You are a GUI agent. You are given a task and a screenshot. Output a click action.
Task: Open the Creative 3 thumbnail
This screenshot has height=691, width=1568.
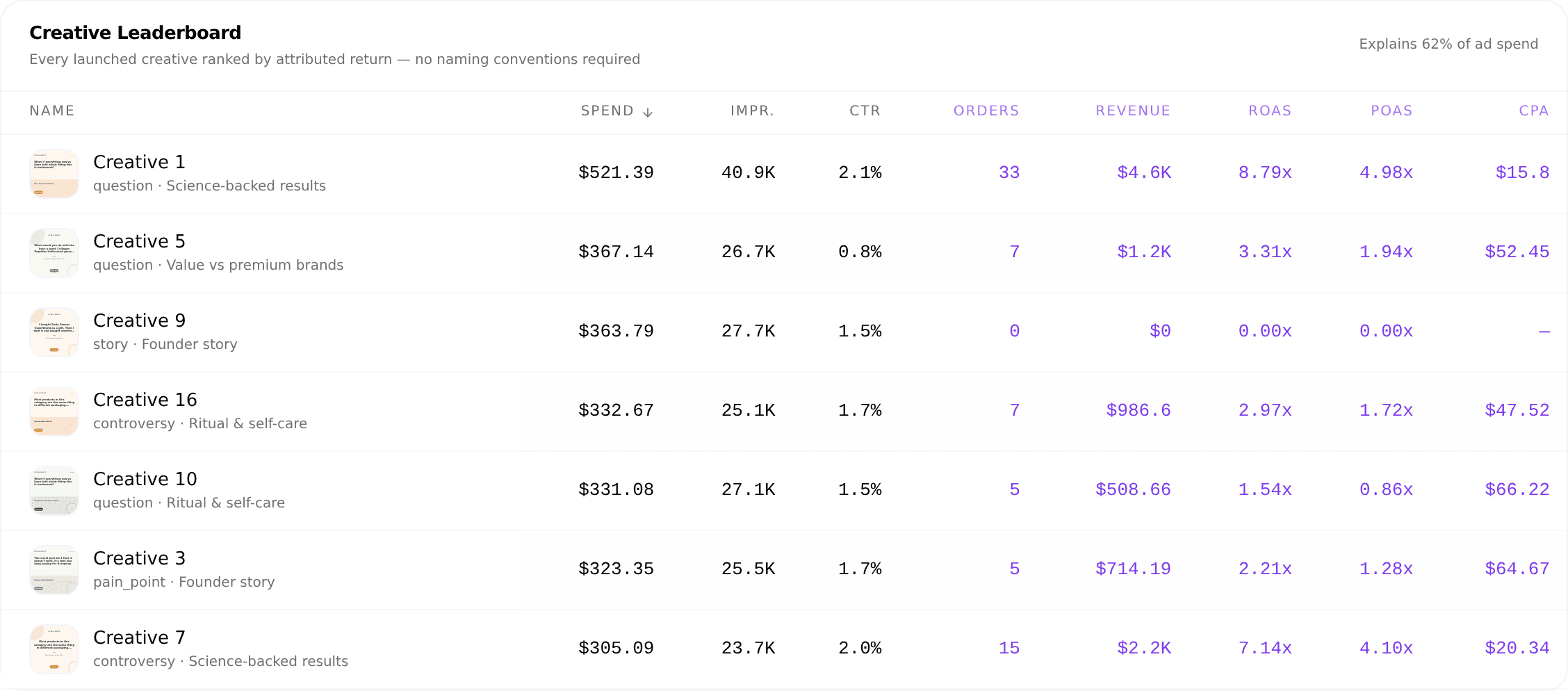[x=54, y=570]
